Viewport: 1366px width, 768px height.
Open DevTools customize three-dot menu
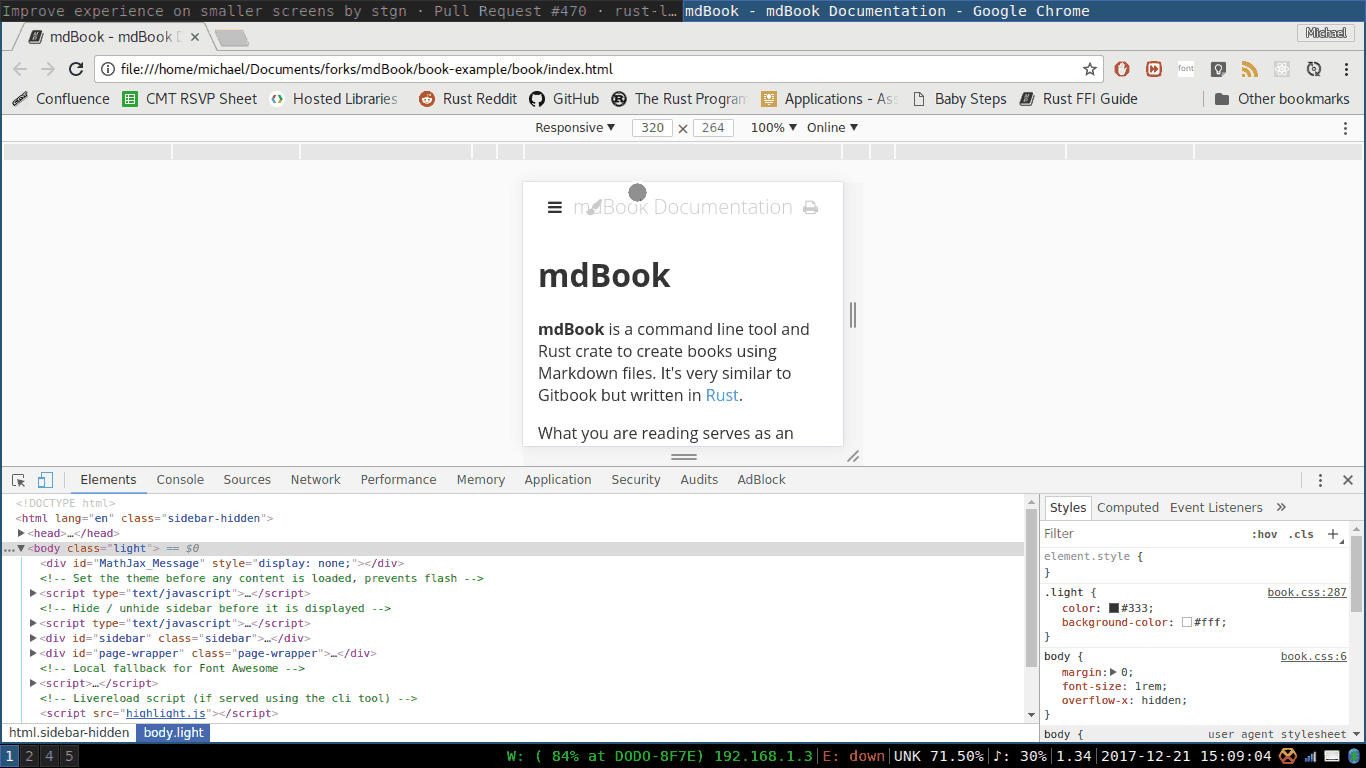point(1320,480)
